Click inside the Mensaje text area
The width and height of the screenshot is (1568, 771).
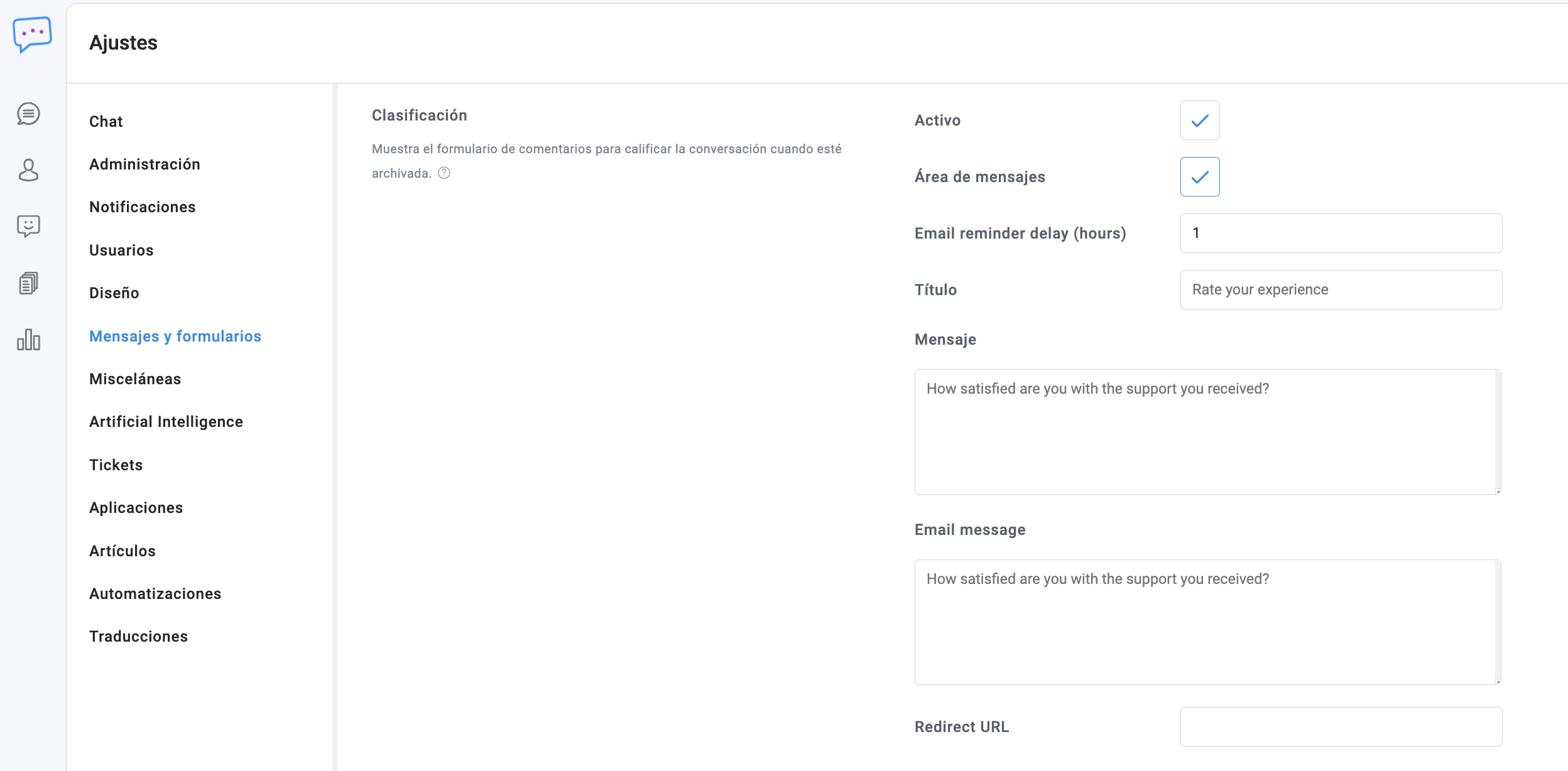click(x=1207, y=432)
